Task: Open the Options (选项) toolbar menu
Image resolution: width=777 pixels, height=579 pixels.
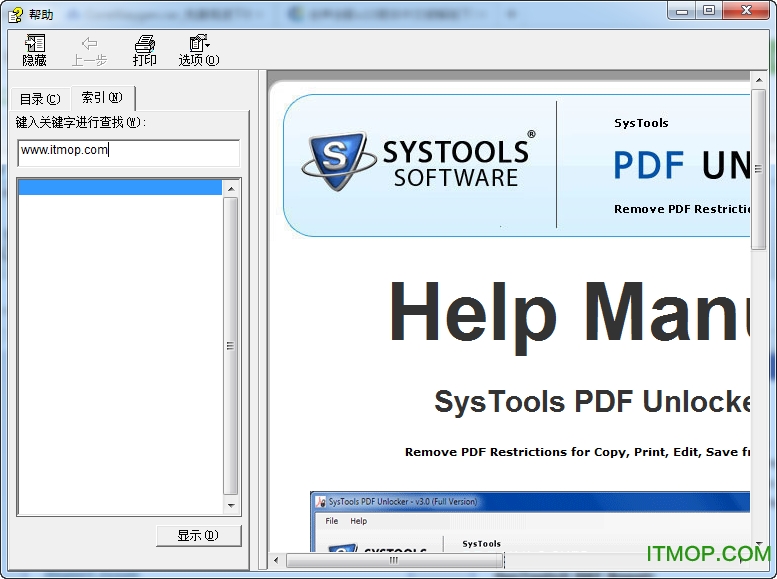Action: point(199,50)
